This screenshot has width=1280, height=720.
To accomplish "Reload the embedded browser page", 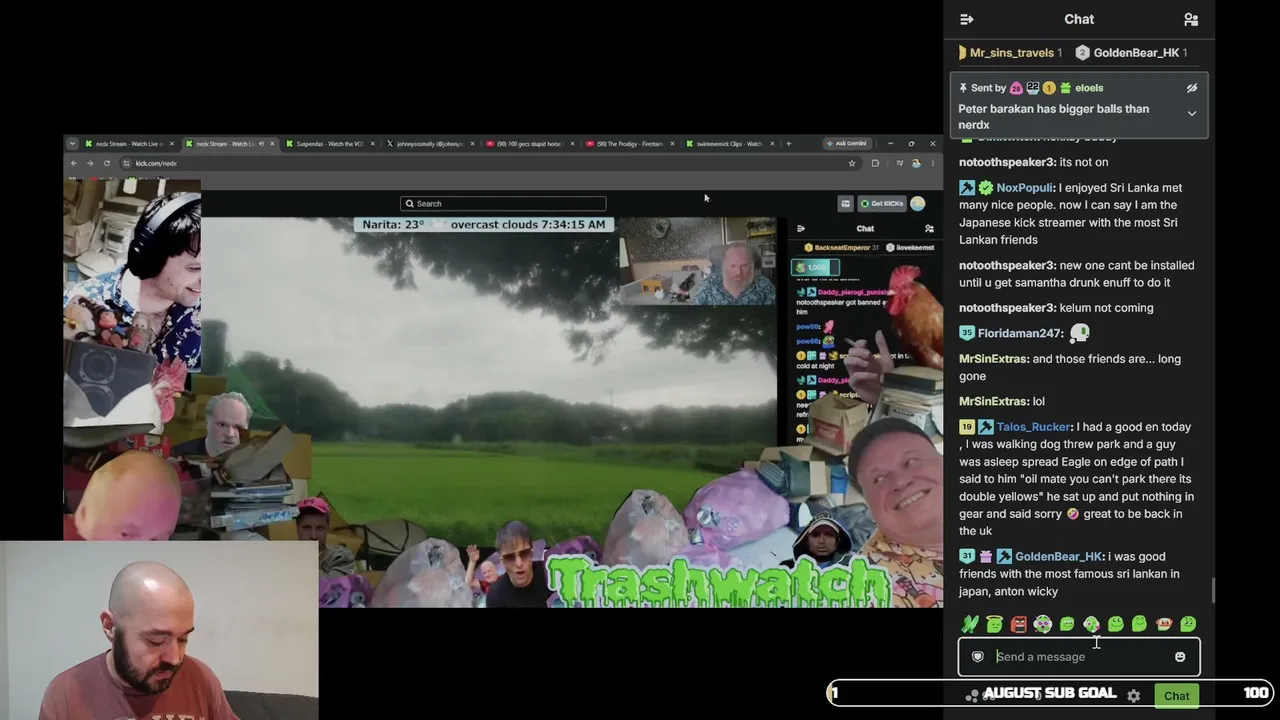I will pyautogui.click(x=107, y=163).
